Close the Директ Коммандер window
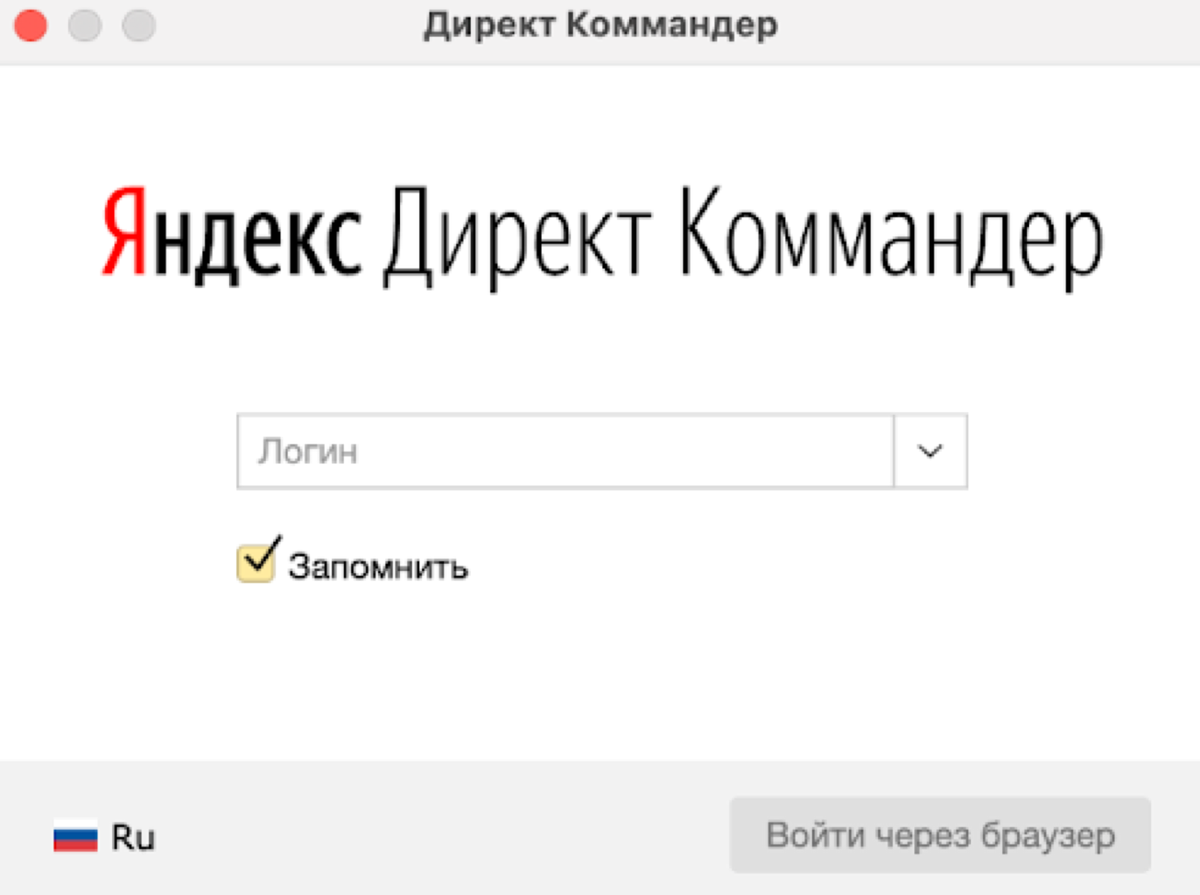 point(31,26)
